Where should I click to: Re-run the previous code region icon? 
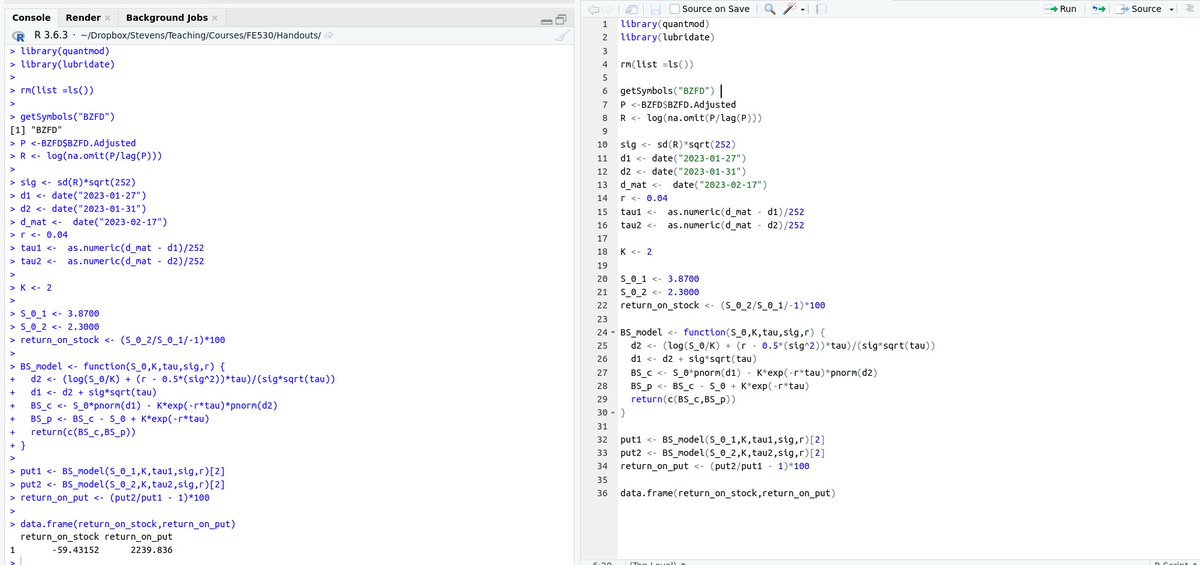[x=1098, y=9]
